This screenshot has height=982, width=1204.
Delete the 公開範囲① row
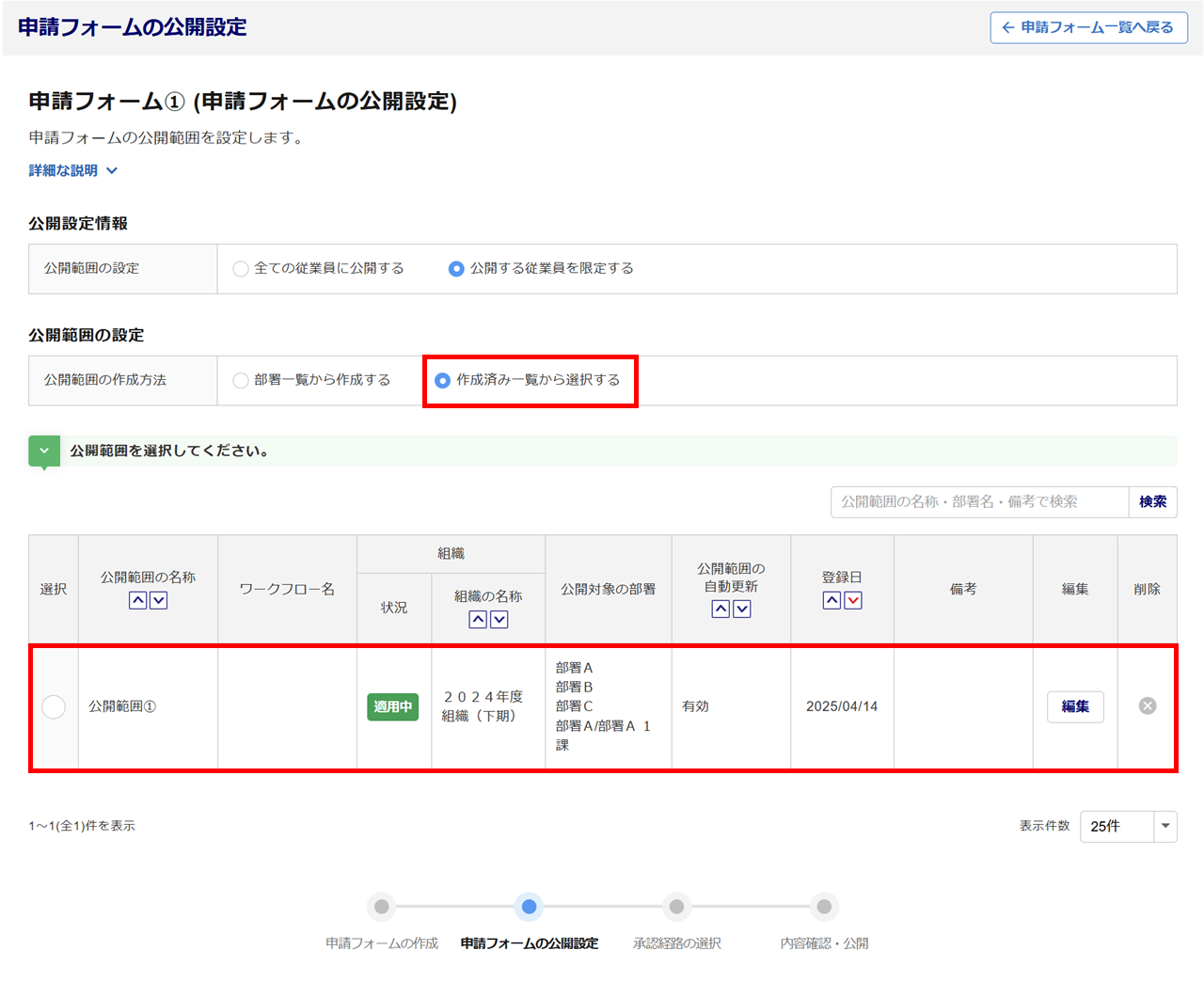pos(1147,706)
